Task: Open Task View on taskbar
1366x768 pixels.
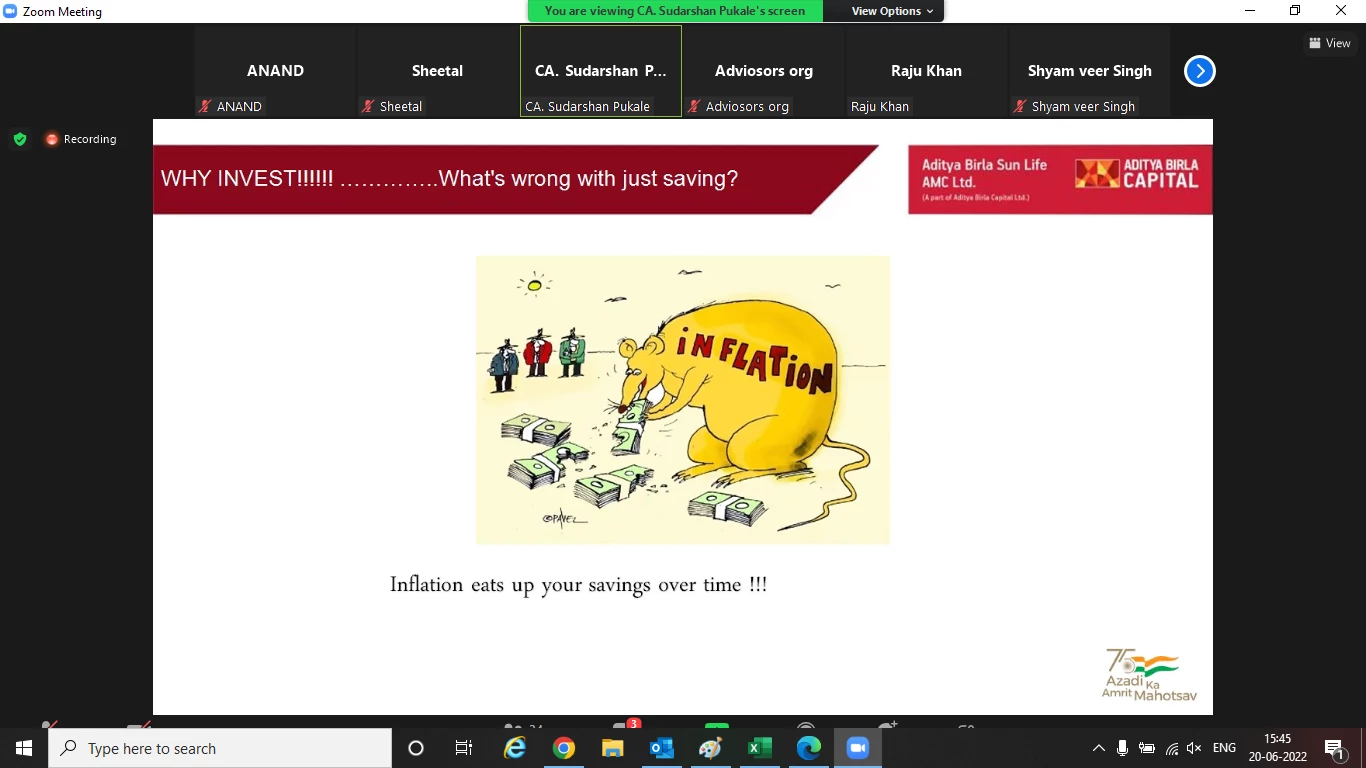Action: point(464,748)
